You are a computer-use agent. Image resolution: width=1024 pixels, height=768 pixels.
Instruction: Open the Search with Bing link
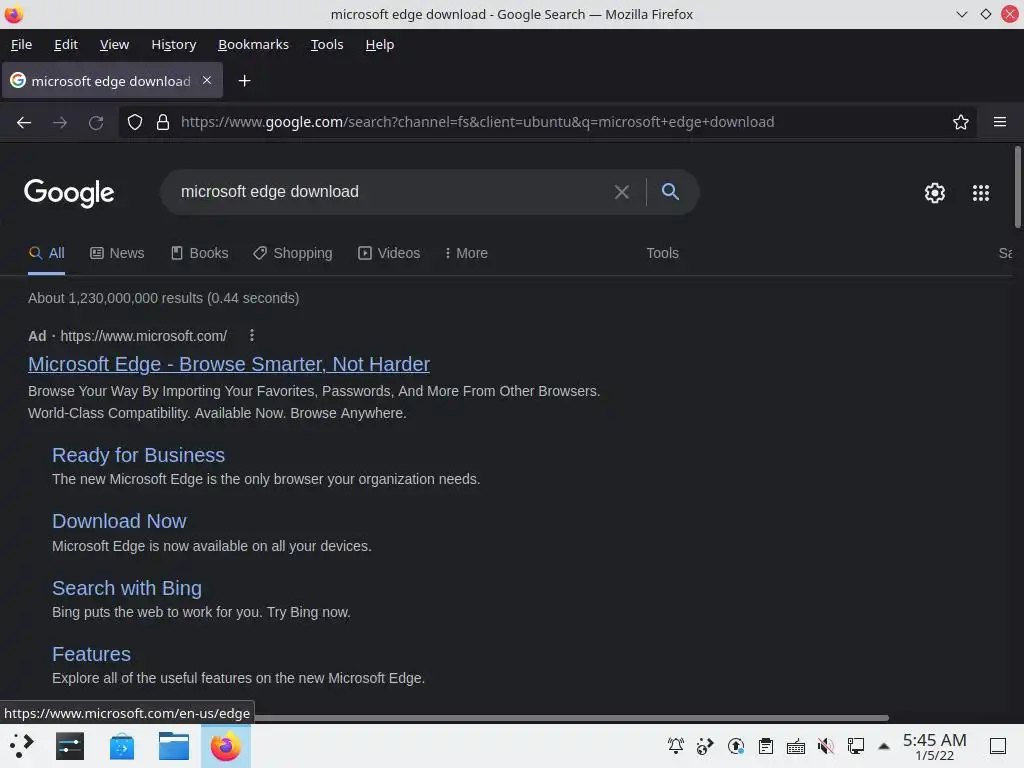click(127, 588)
